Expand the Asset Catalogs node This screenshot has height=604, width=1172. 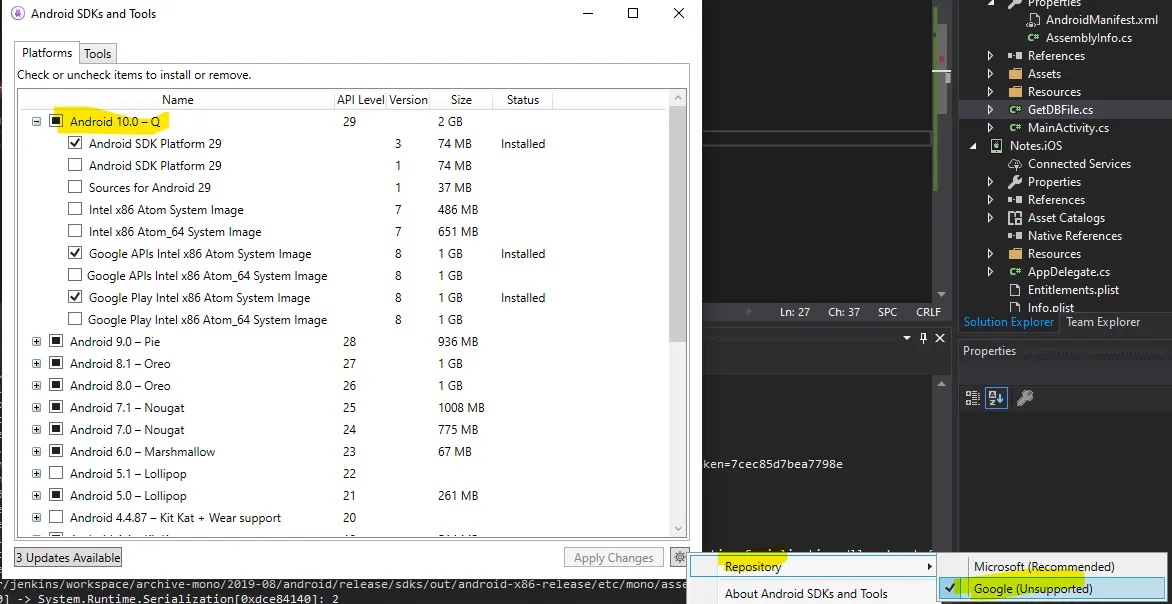[x=990, y=218]
